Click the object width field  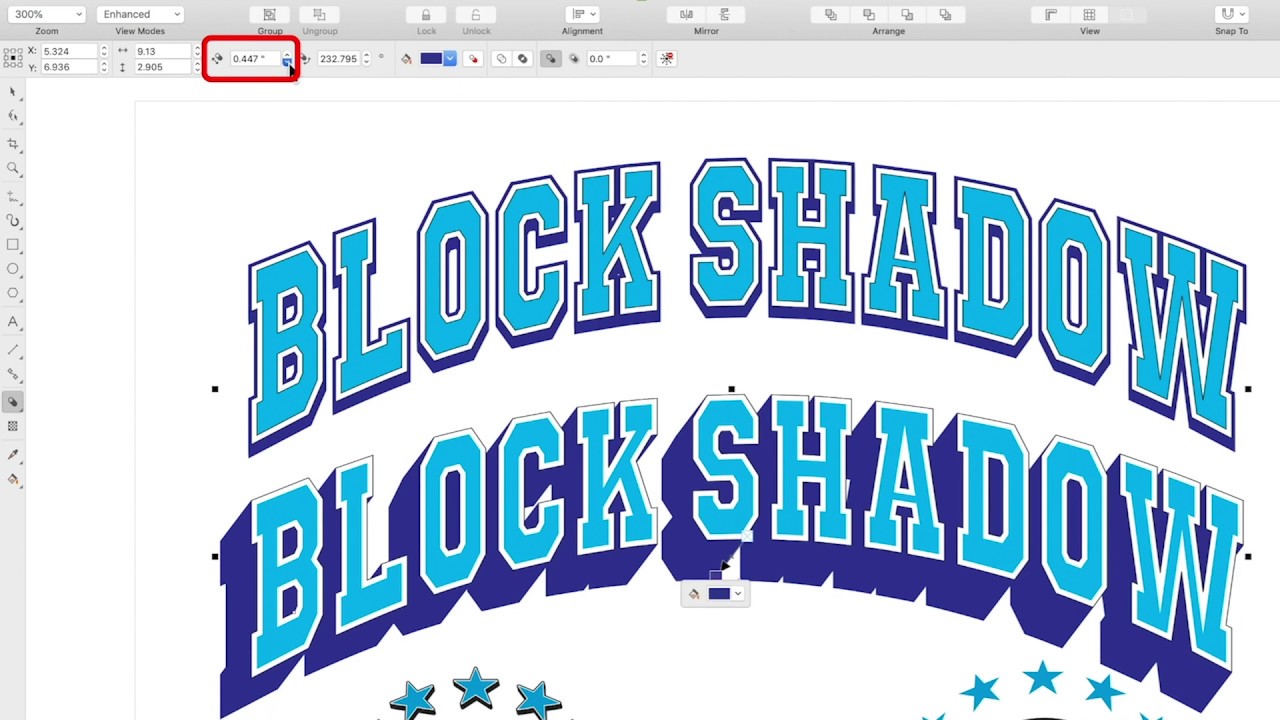point(162,51)
